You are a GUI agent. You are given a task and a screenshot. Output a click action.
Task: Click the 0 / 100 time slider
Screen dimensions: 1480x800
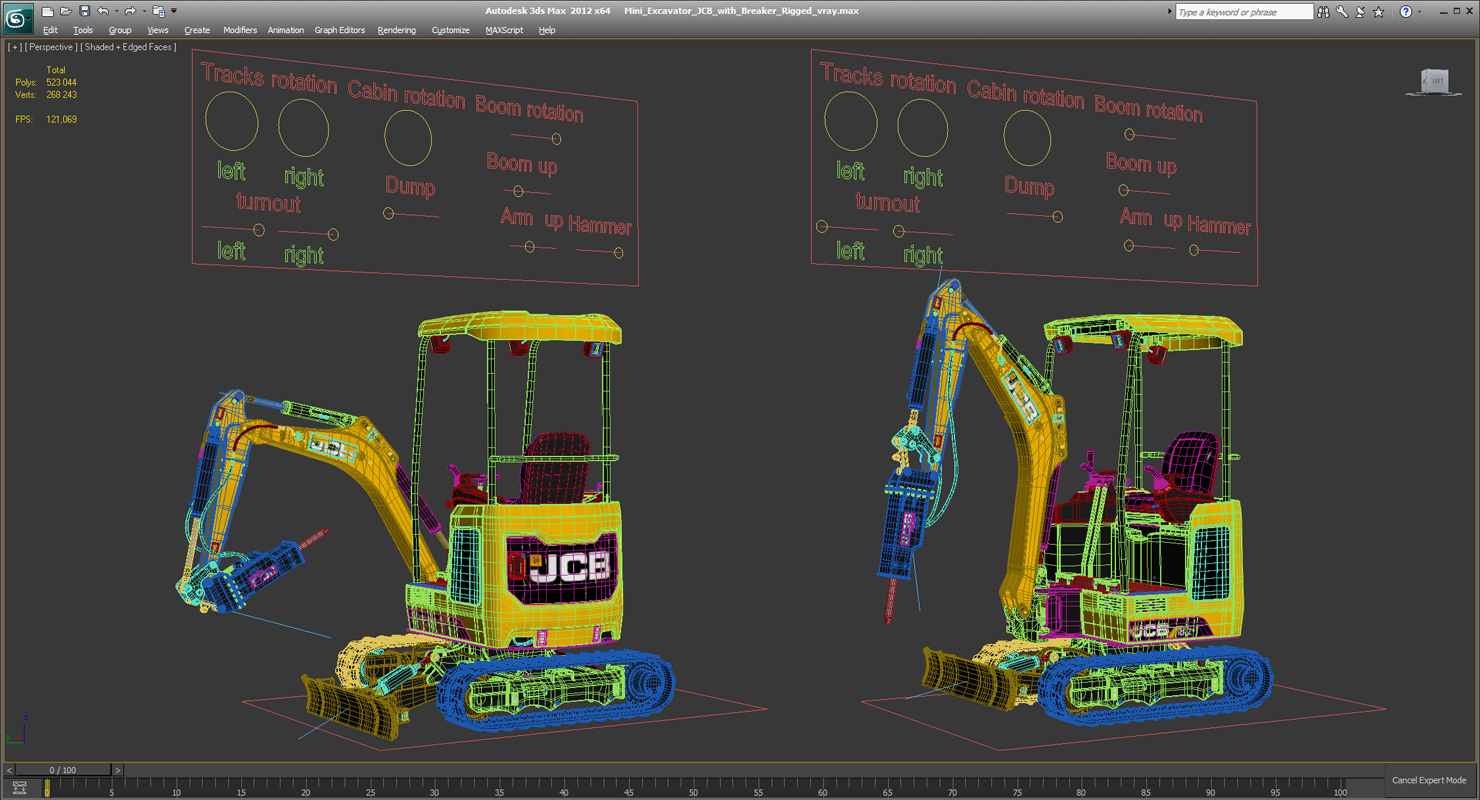62,770
